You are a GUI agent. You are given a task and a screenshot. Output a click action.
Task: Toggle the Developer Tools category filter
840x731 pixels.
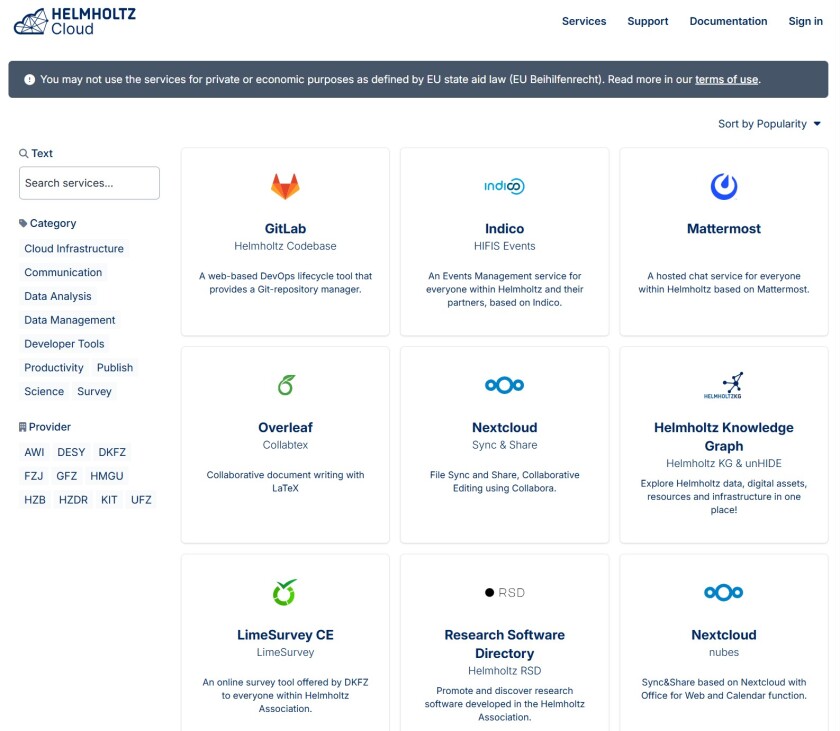64,344
